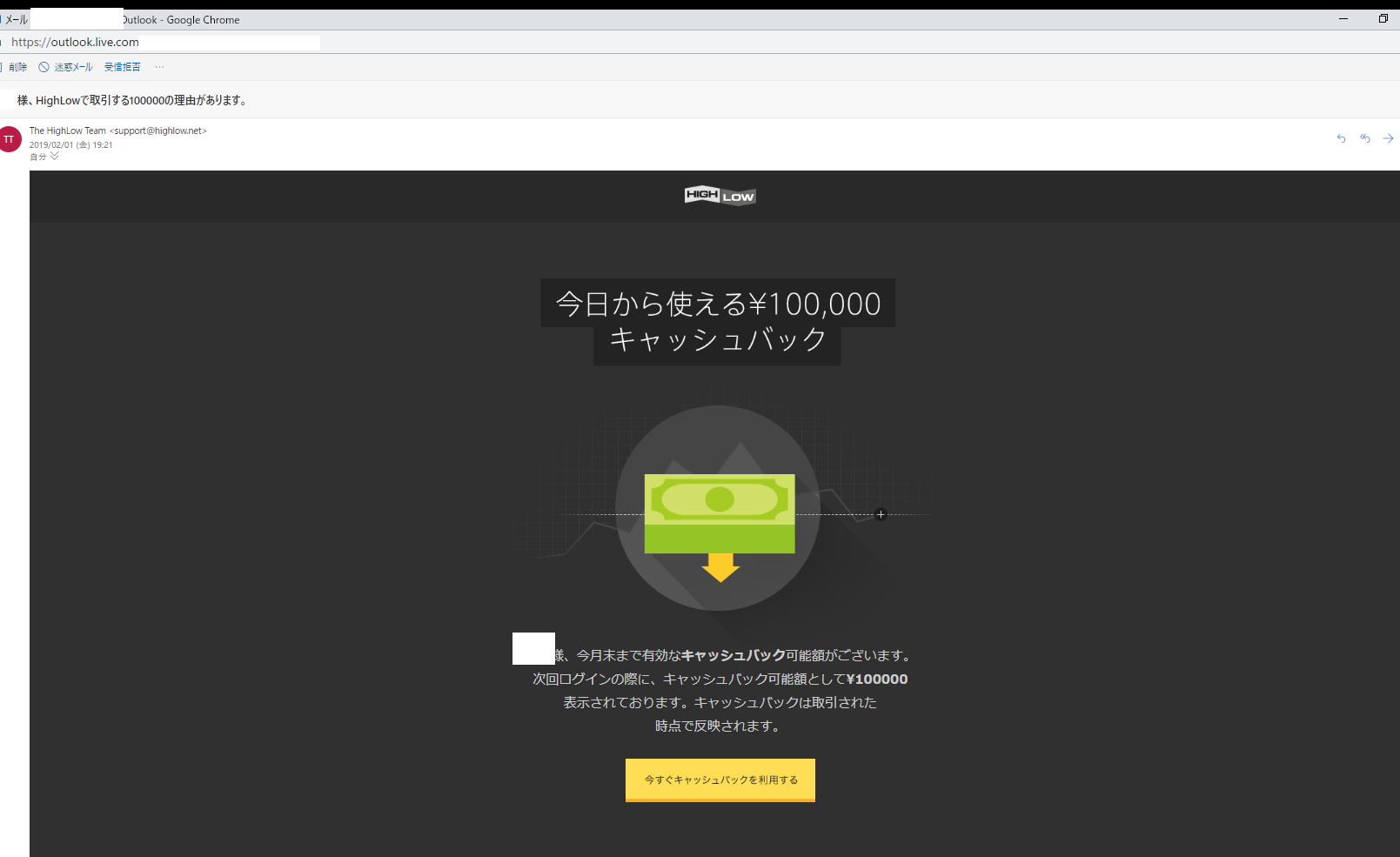Click the HighLow logo in email header
The height and width of the screenshot is (857, 1400).
click(x=720, y=196)
